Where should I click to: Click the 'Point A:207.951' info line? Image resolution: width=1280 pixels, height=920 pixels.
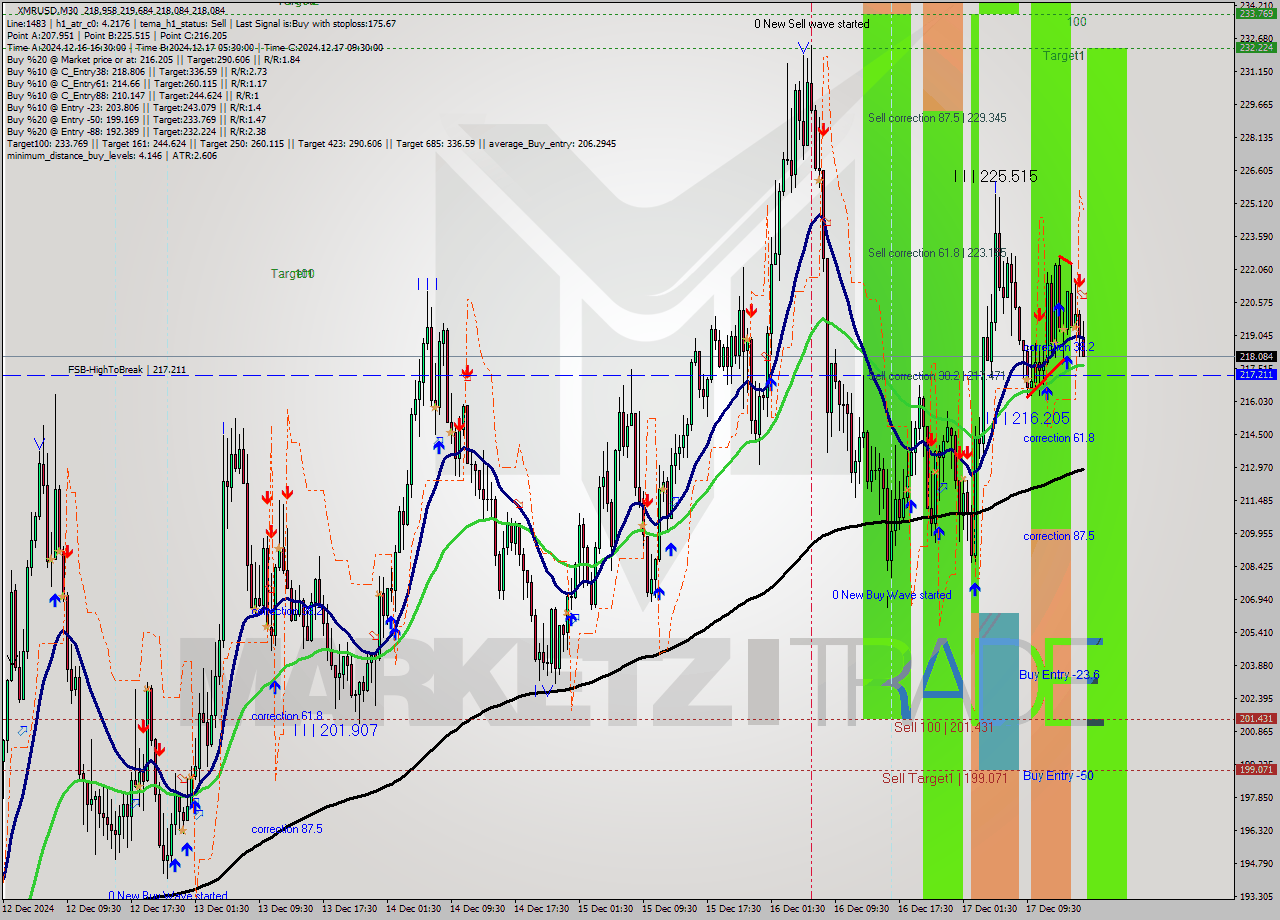click(117, 35)
